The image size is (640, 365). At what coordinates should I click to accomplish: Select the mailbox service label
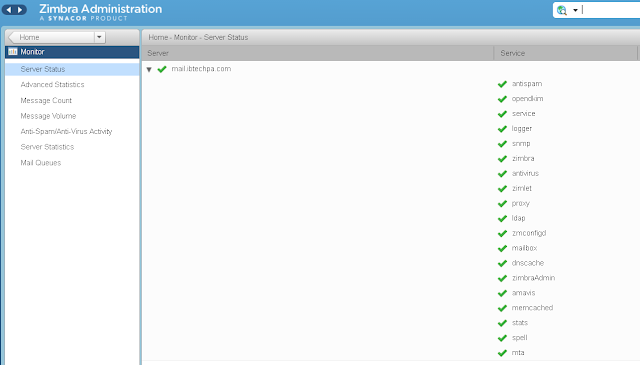[x=524, y=248]
